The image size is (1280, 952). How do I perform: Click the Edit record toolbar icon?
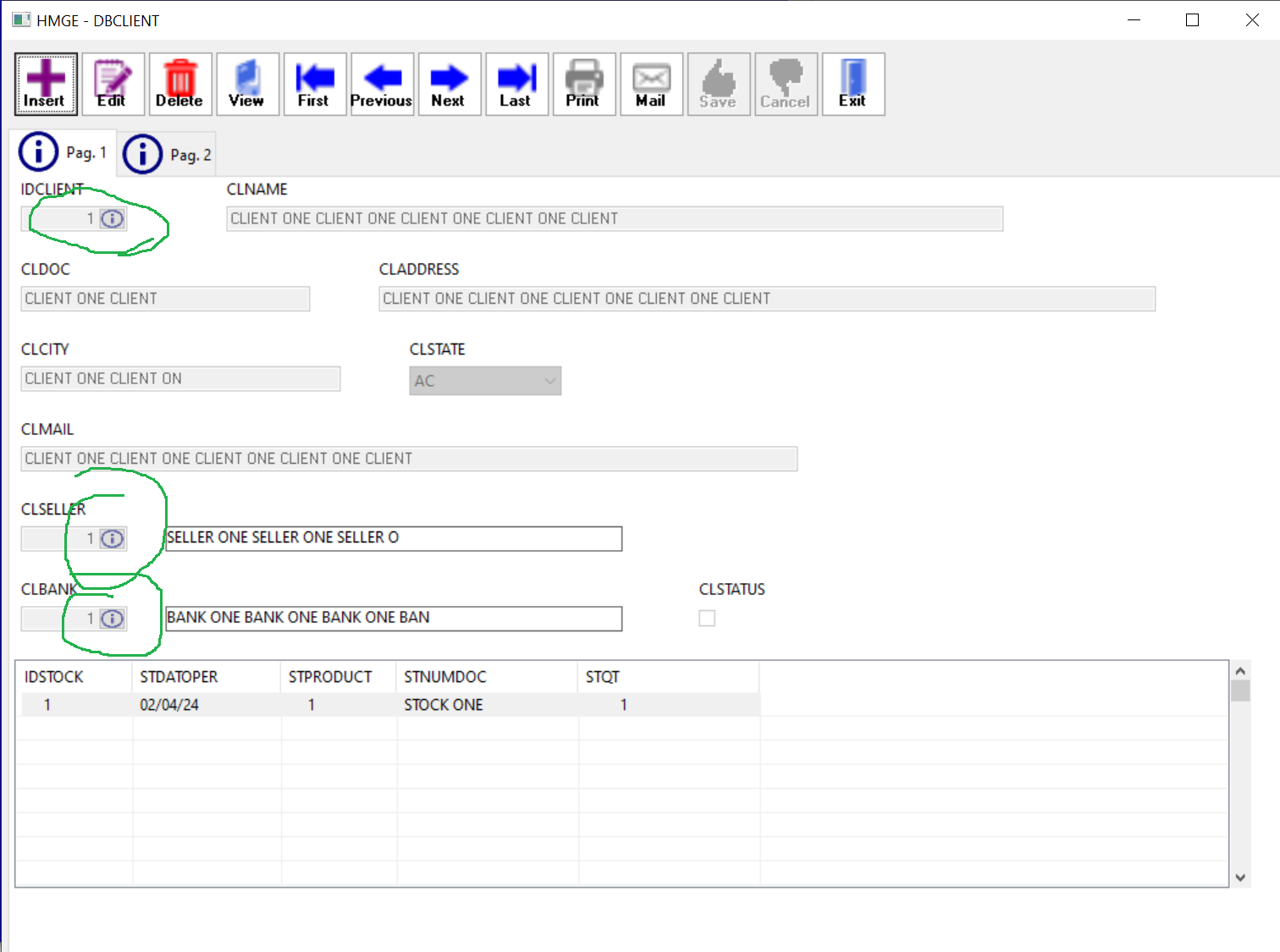point(113,84)
